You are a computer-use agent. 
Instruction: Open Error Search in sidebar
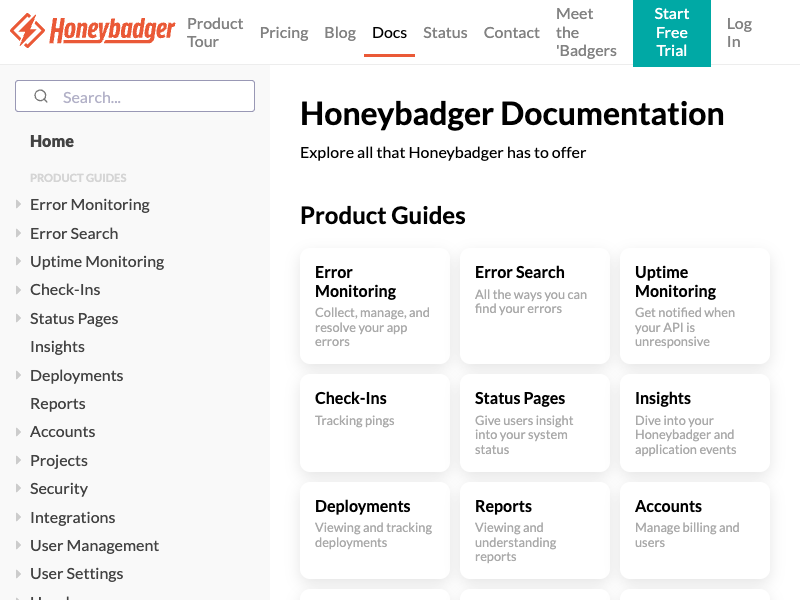coord(74,233)
